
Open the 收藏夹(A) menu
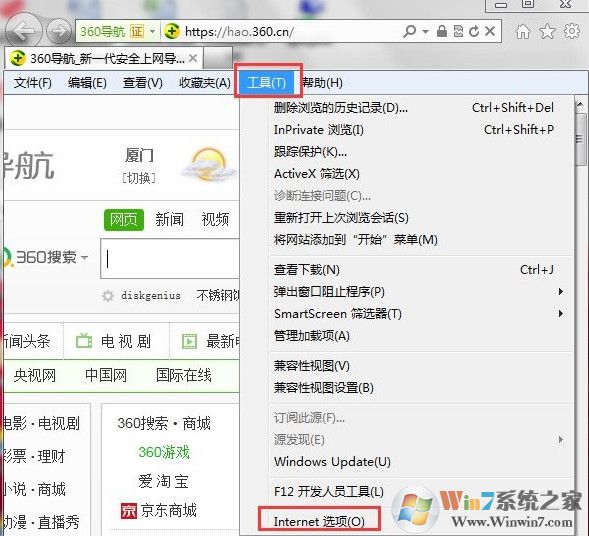(205, 83)
